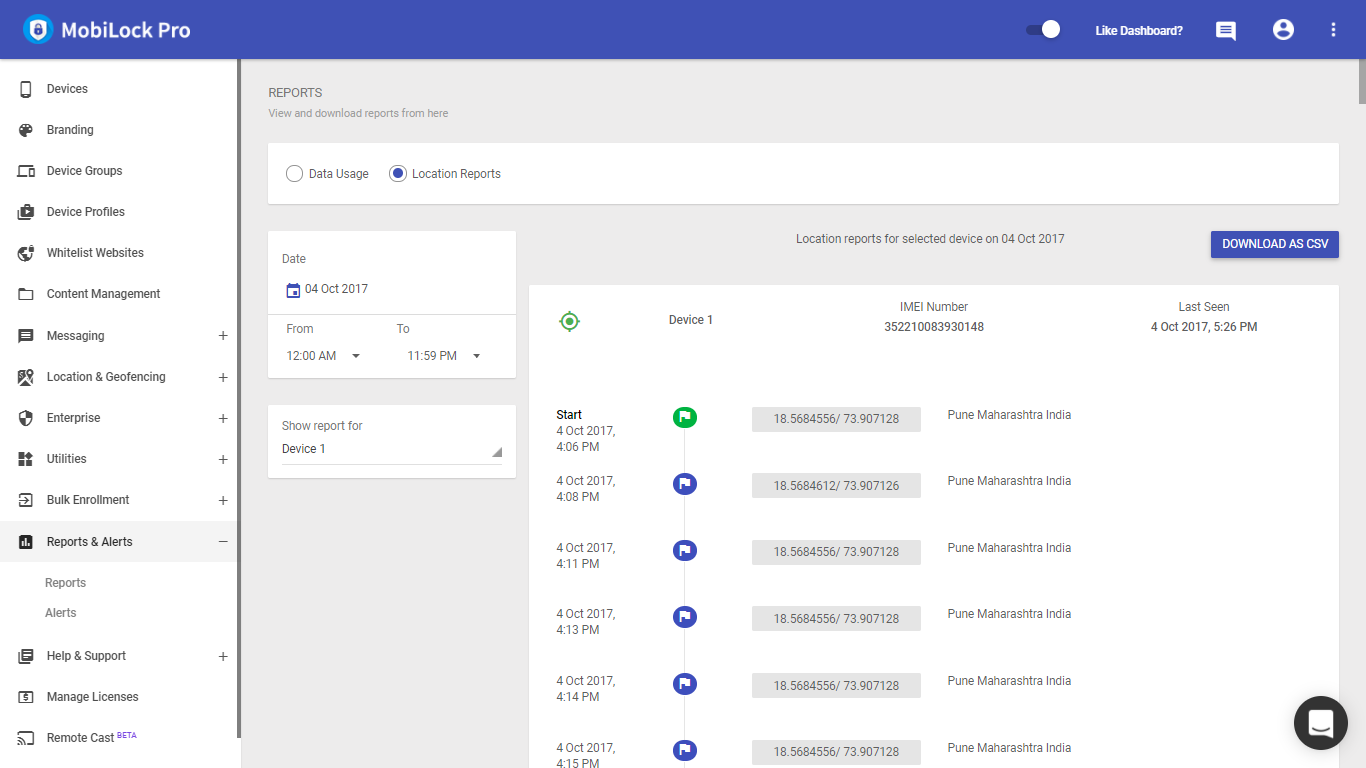Click the Help & Support library icon
The image size is (1366, 768).
pyautogui.click(x=26, y=656)
